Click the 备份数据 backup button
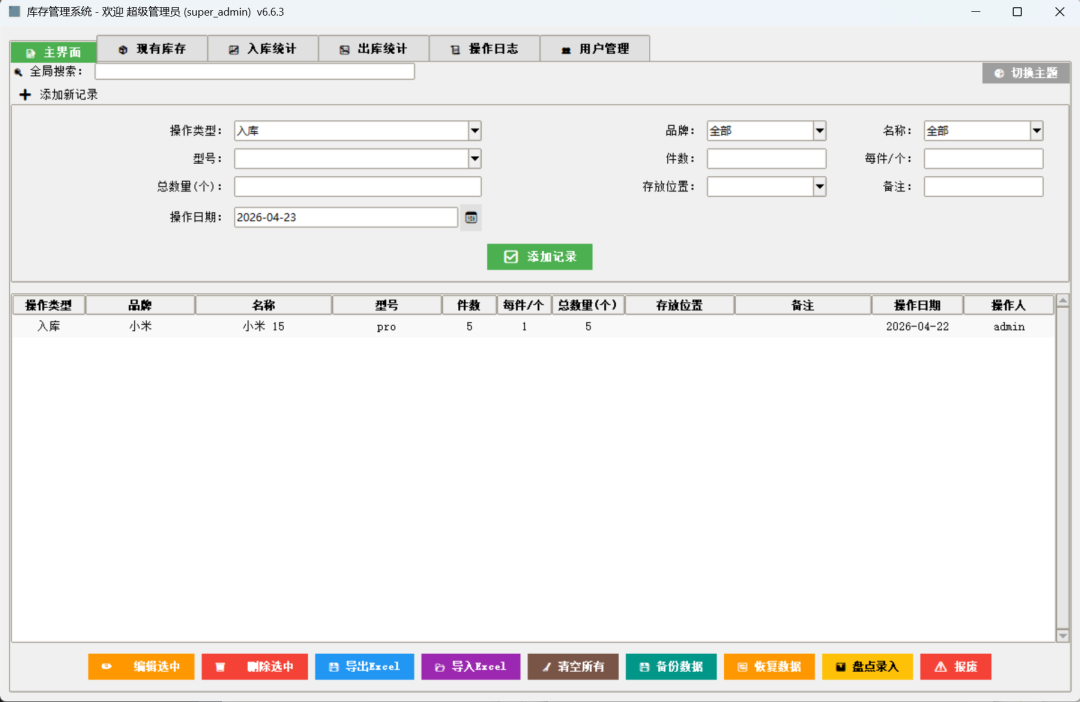 point(670,667)
